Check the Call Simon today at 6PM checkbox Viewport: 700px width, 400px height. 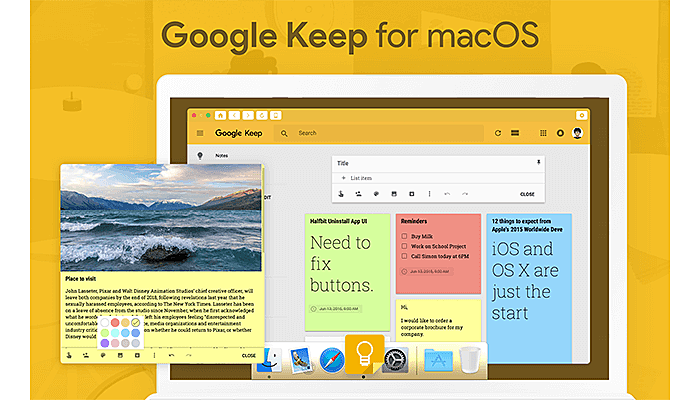tap(404, 256)
